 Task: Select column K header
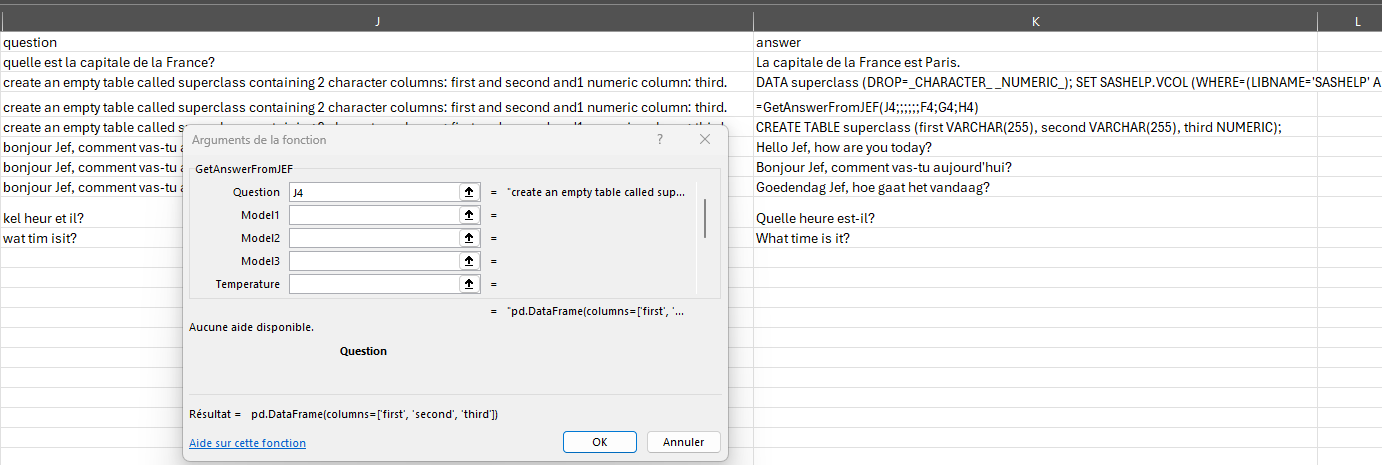point(1034,21)
